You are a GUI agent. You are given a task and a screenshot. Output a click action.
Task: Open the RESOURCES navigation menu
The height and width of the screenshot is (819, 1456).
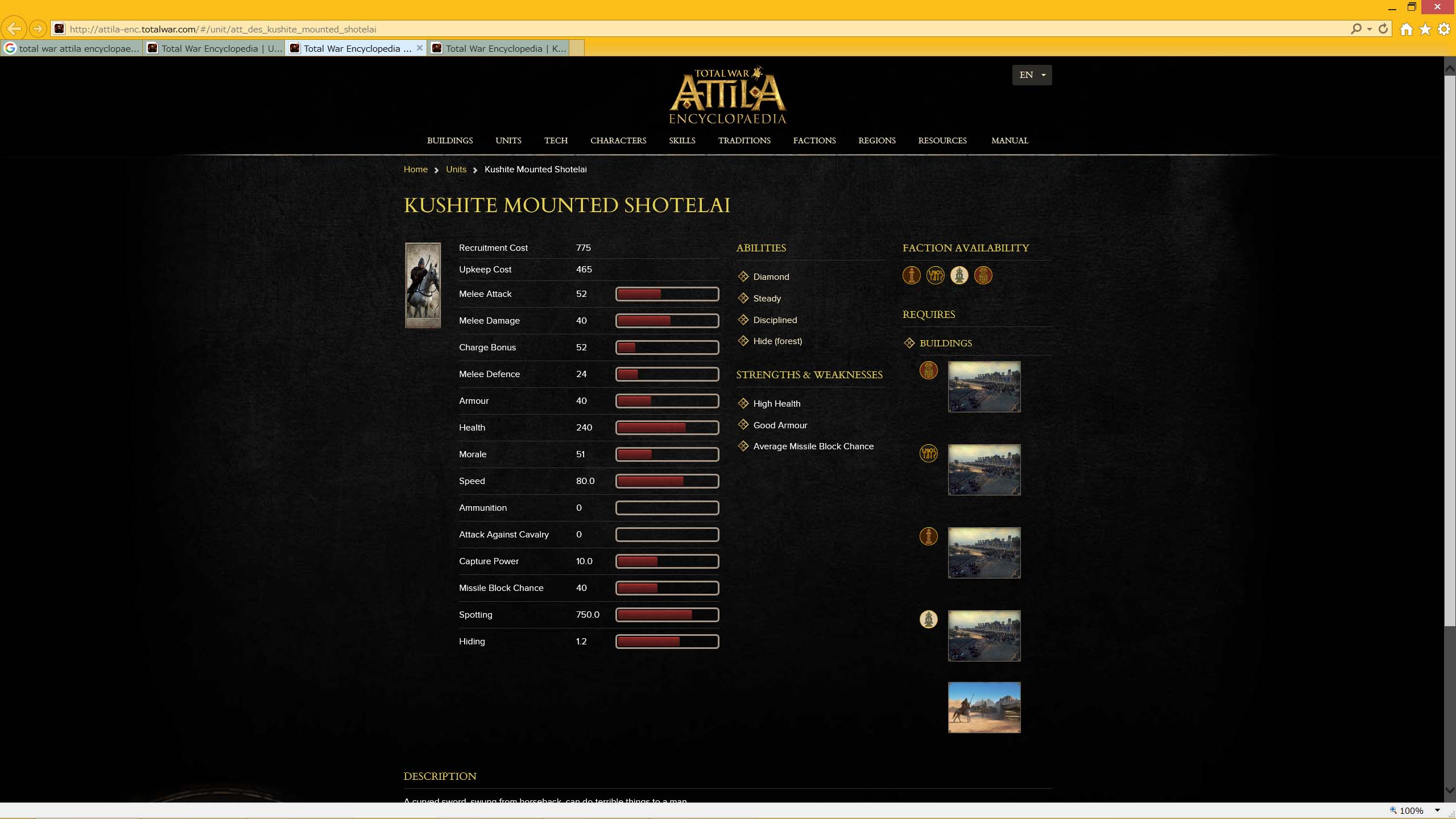(942, 140)
